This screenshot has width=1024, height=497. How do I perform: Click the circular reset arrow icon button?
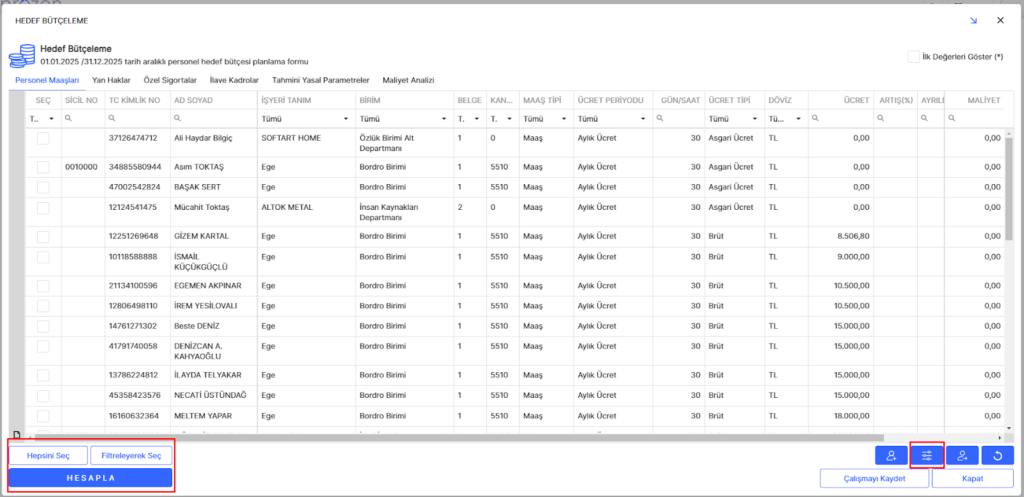click(x=997, y=456)
